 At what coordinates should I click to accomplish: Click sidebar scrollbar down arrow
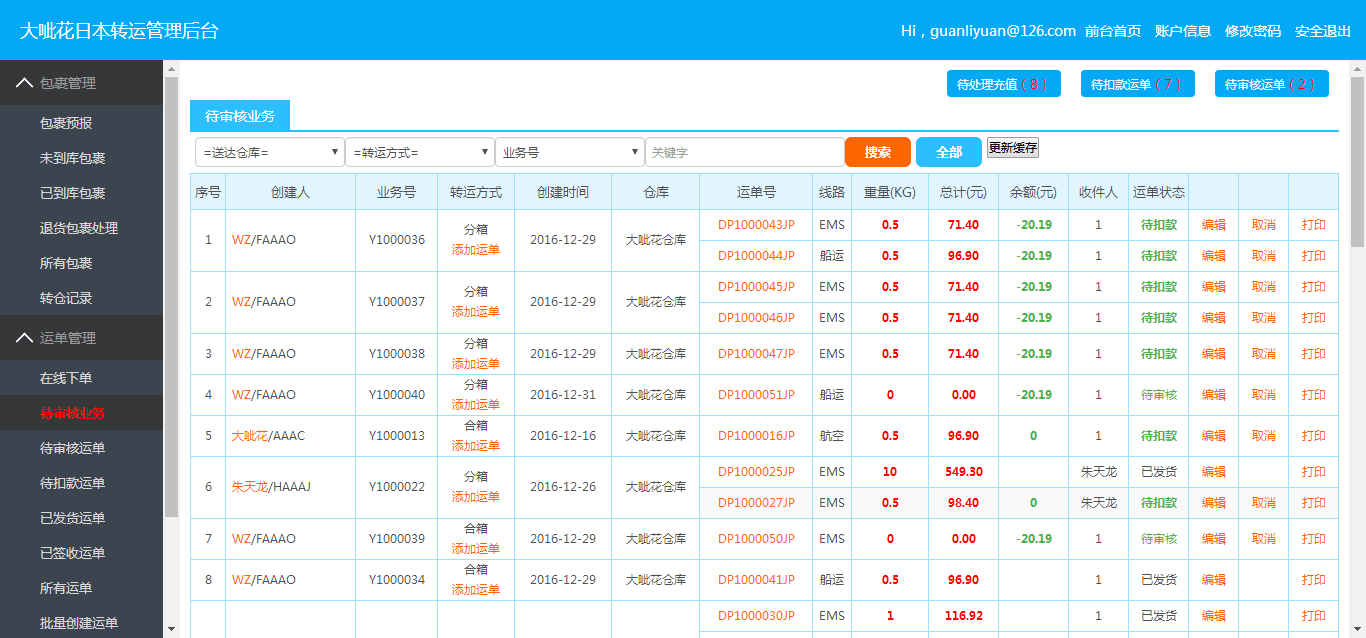(171, 629)
